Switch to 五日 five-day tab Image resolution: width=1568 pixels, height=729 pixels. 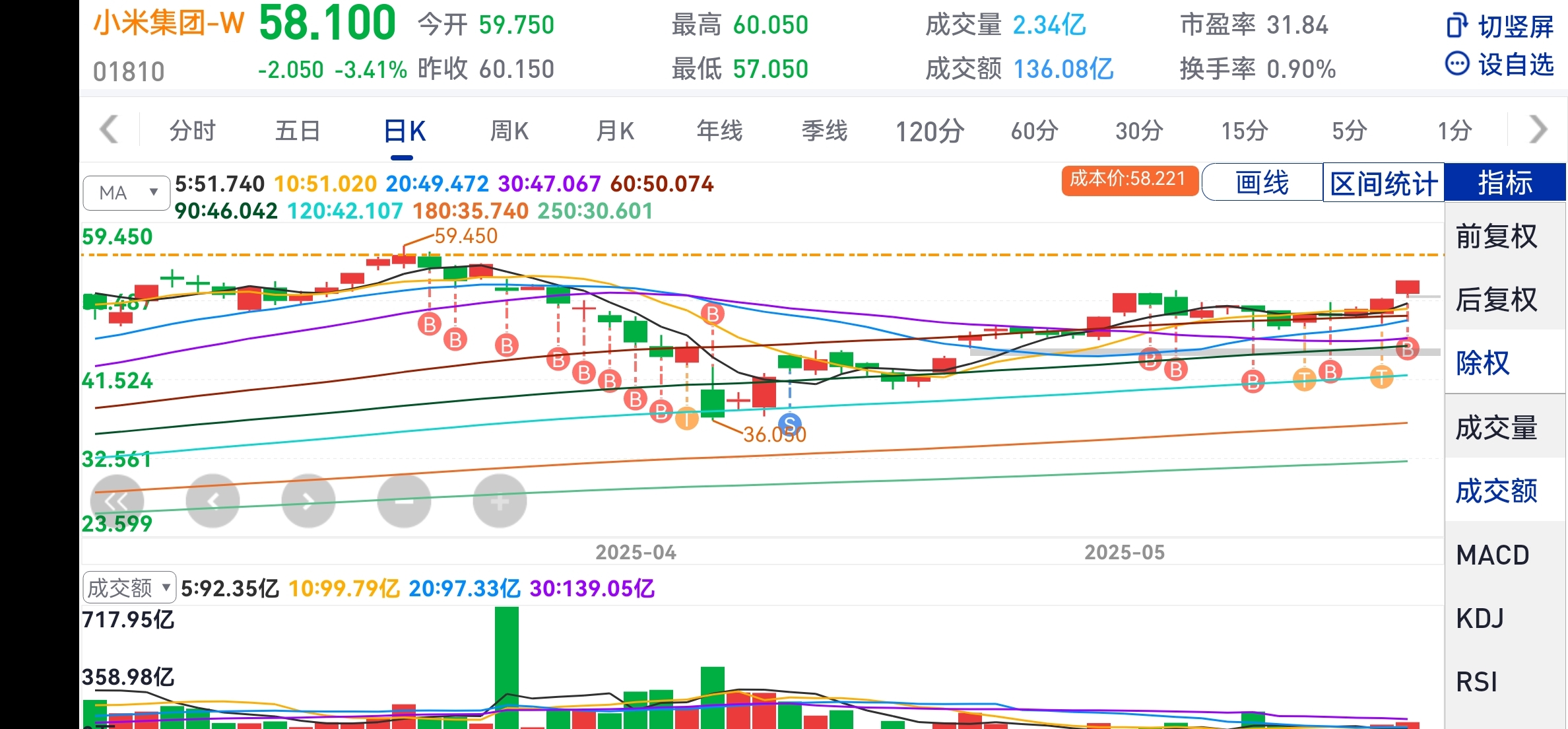298,131
